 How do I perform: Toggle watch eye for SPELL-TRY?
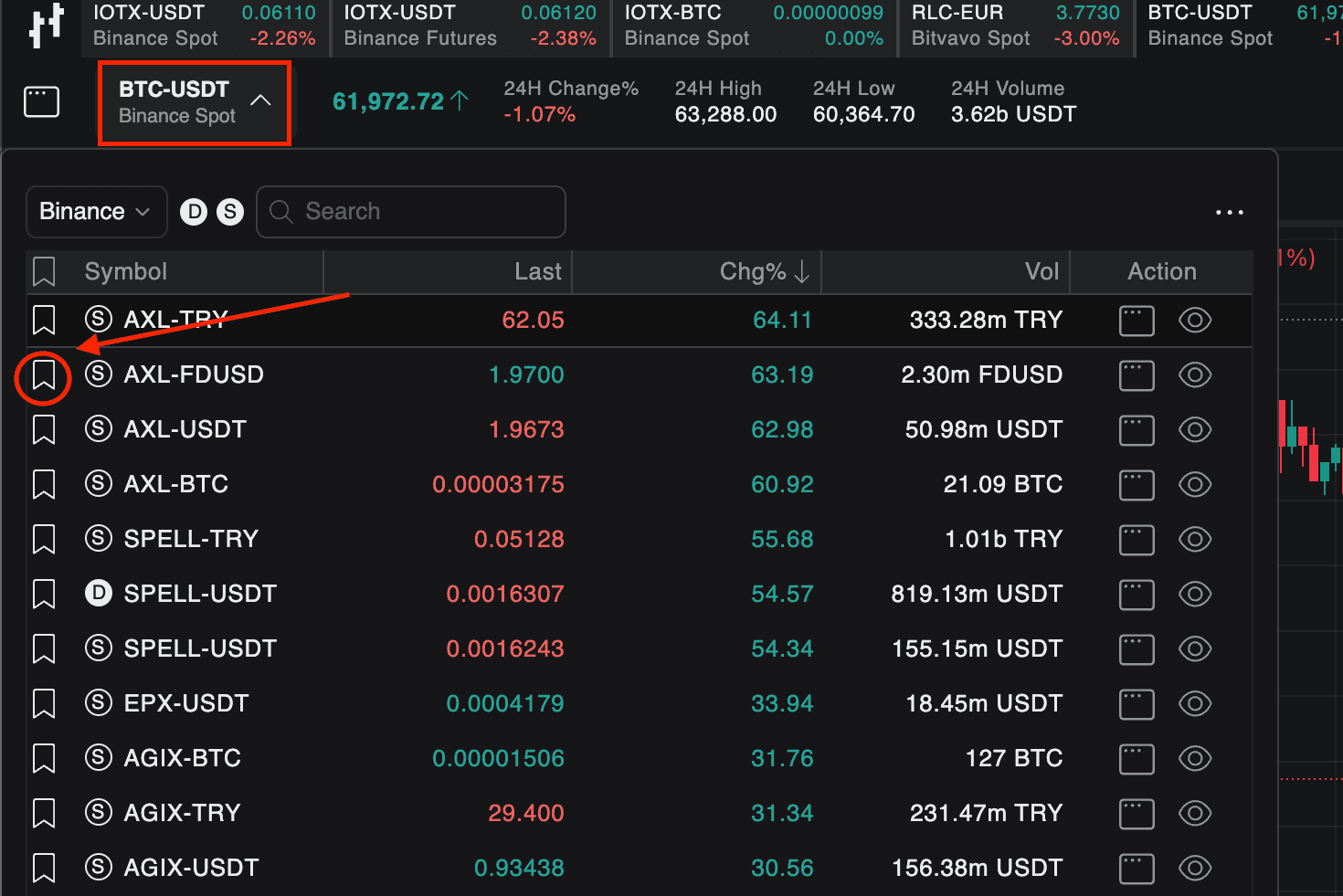[1195, 540]
